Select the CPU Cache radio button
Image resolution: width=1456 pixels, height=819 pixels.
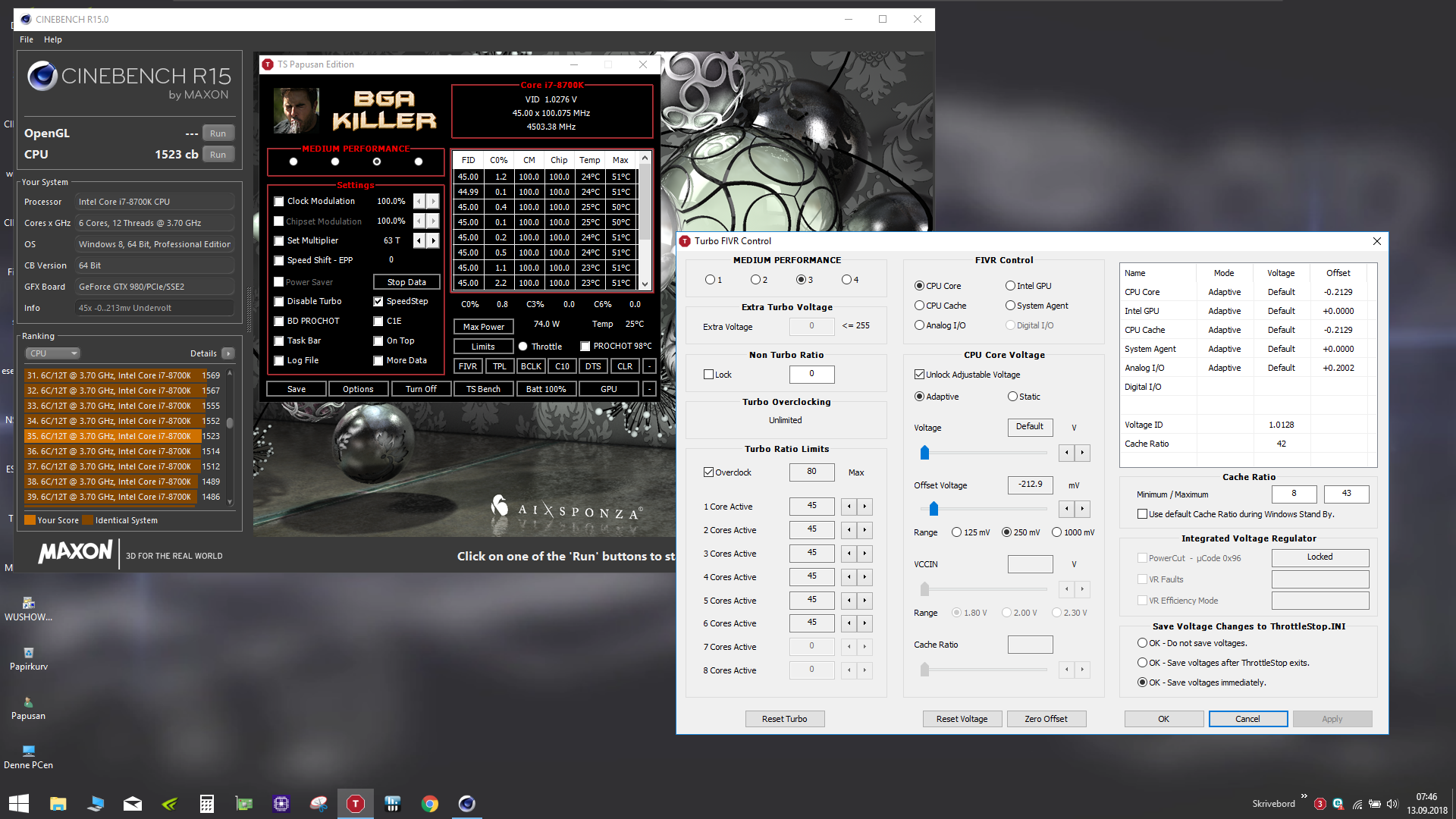click(x=919, y=306)
